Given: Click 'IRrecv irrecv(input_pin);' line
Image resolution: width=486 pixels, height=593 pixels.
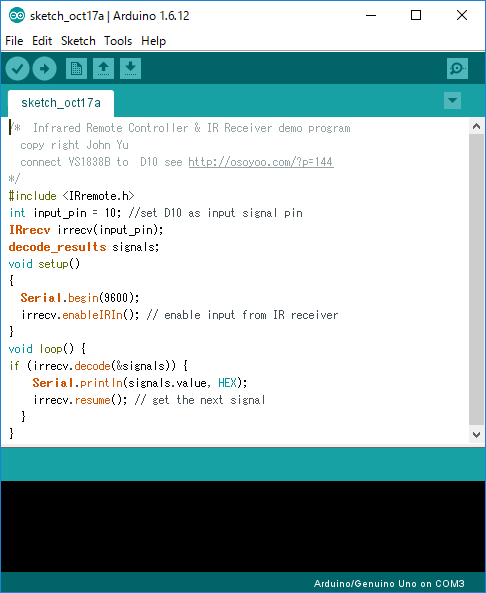Looking at the screenshot, I should tap(86, 230).
